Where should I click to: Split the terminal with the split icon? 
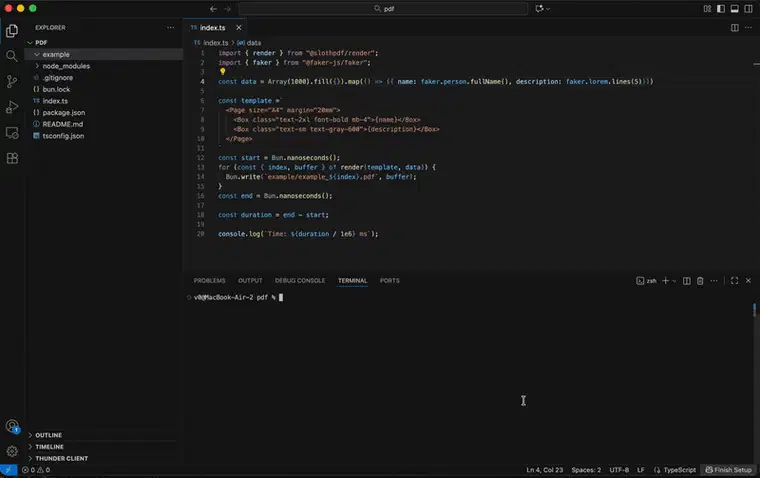pyautogui.click(x=687, y=281)
